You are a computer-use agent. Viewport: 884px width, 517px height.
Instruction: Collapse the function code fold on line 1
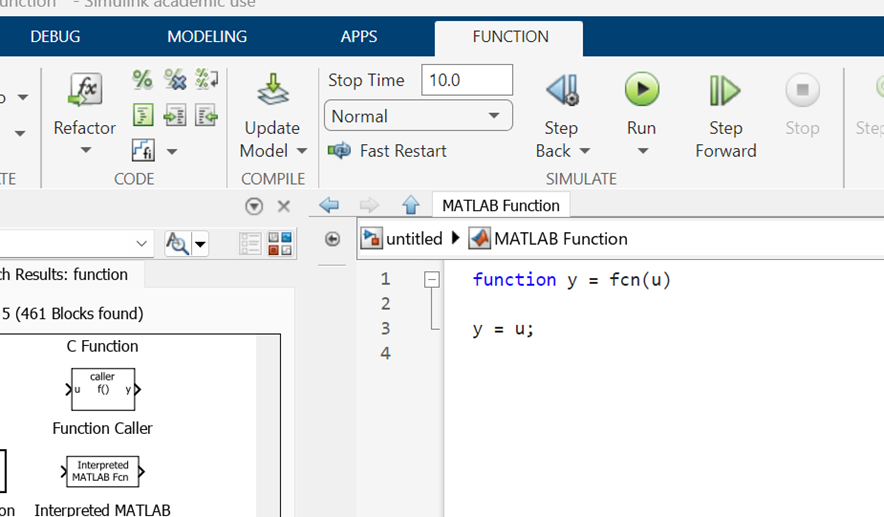point(431,280)
